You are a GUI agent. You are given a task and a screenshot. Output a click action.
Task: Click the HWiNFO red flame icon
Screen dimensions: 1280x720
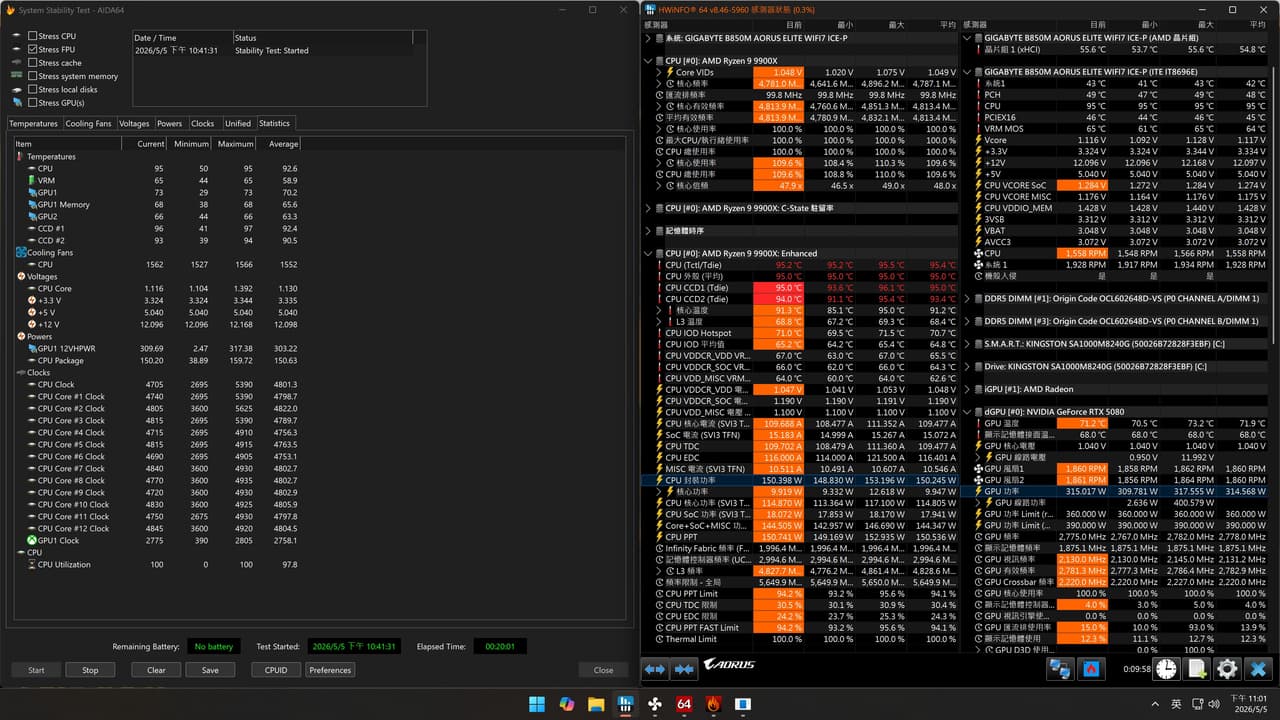(x=1093, y=669)
